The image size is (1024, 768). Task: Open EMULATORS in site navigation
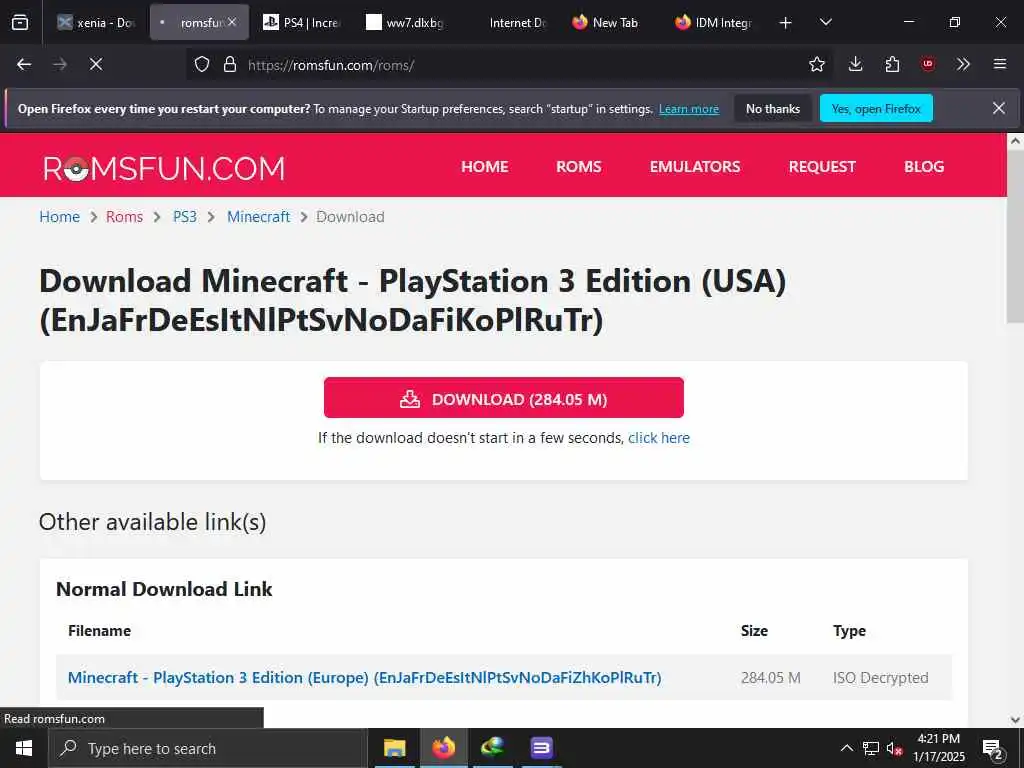click(695, 167)
